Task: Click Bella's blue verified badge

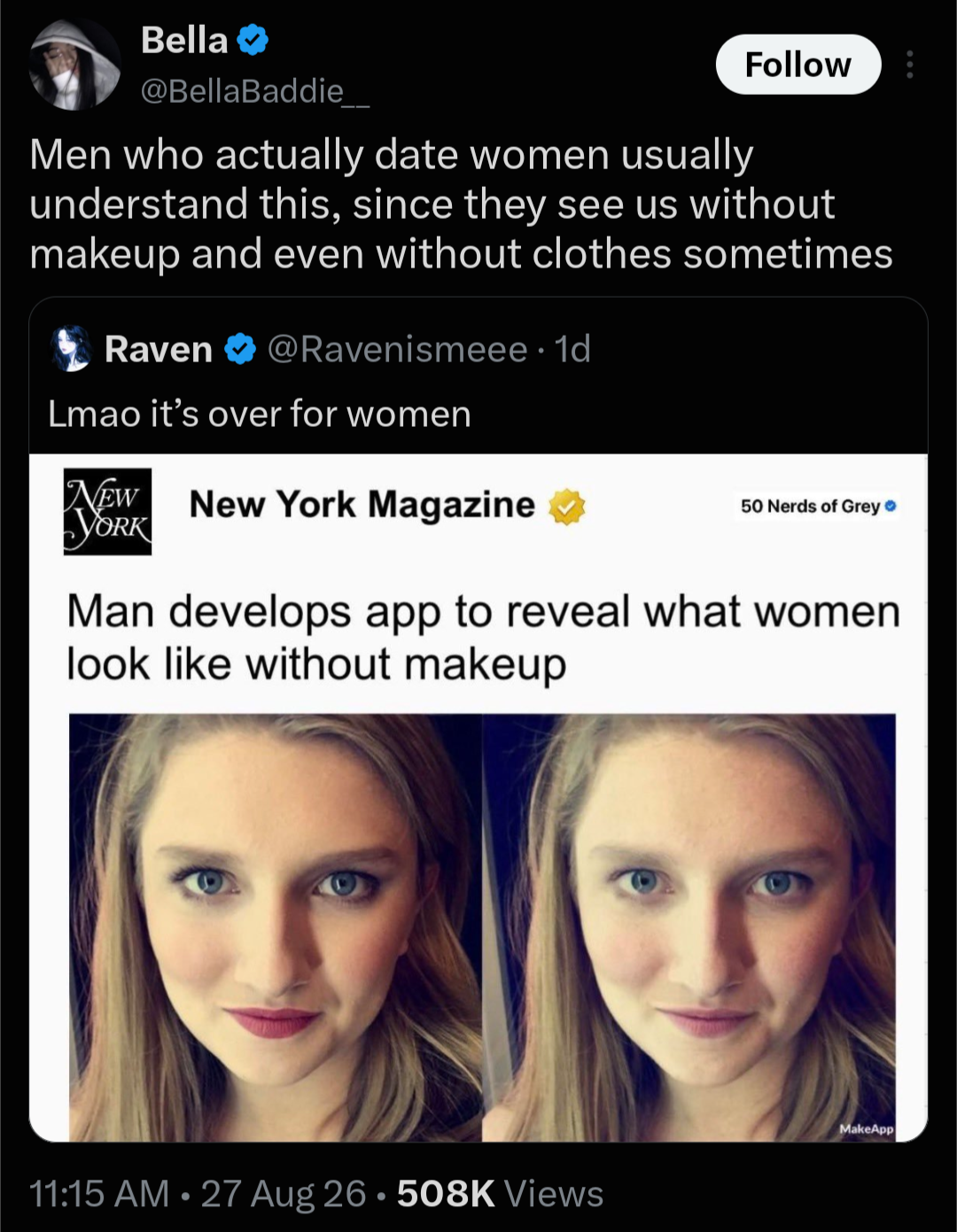Action: (x=253, y=41)
